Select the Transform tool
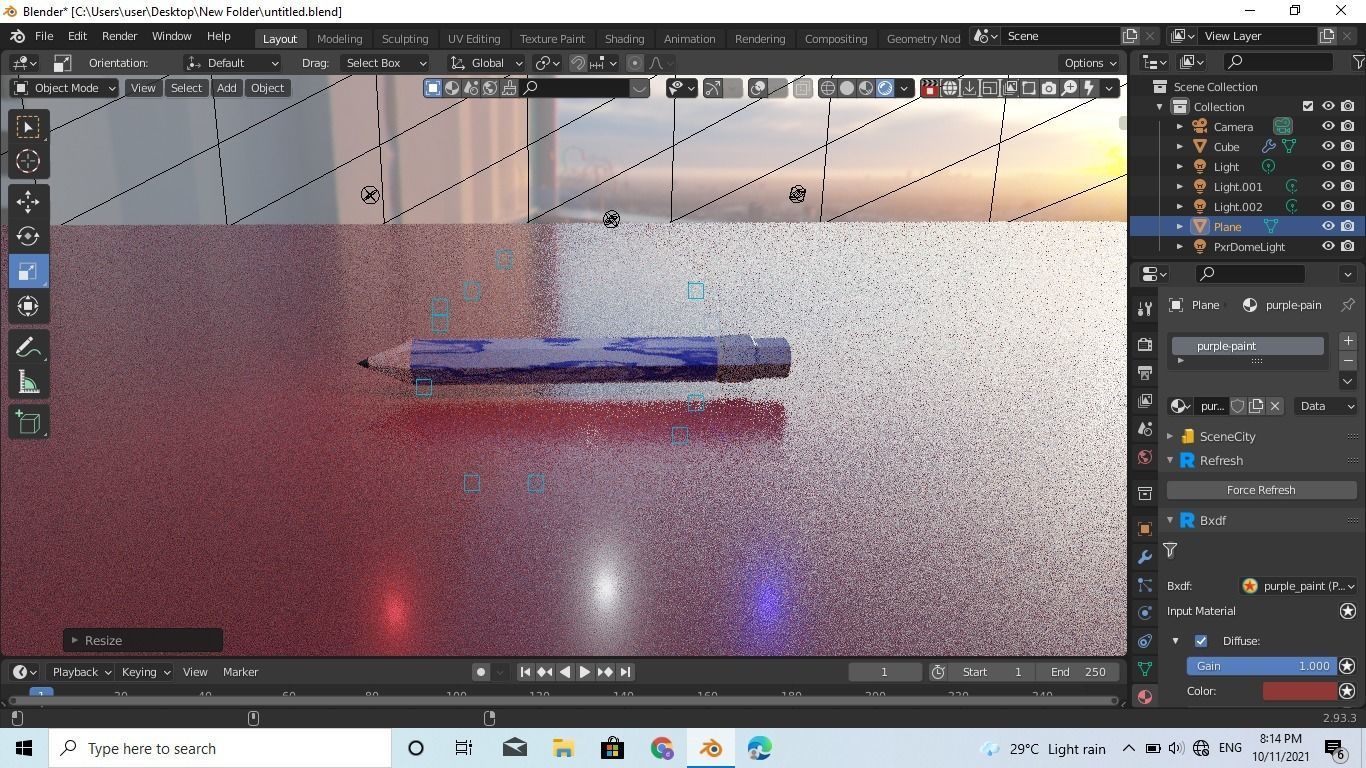1366x768 pixels. coord(28,306)
